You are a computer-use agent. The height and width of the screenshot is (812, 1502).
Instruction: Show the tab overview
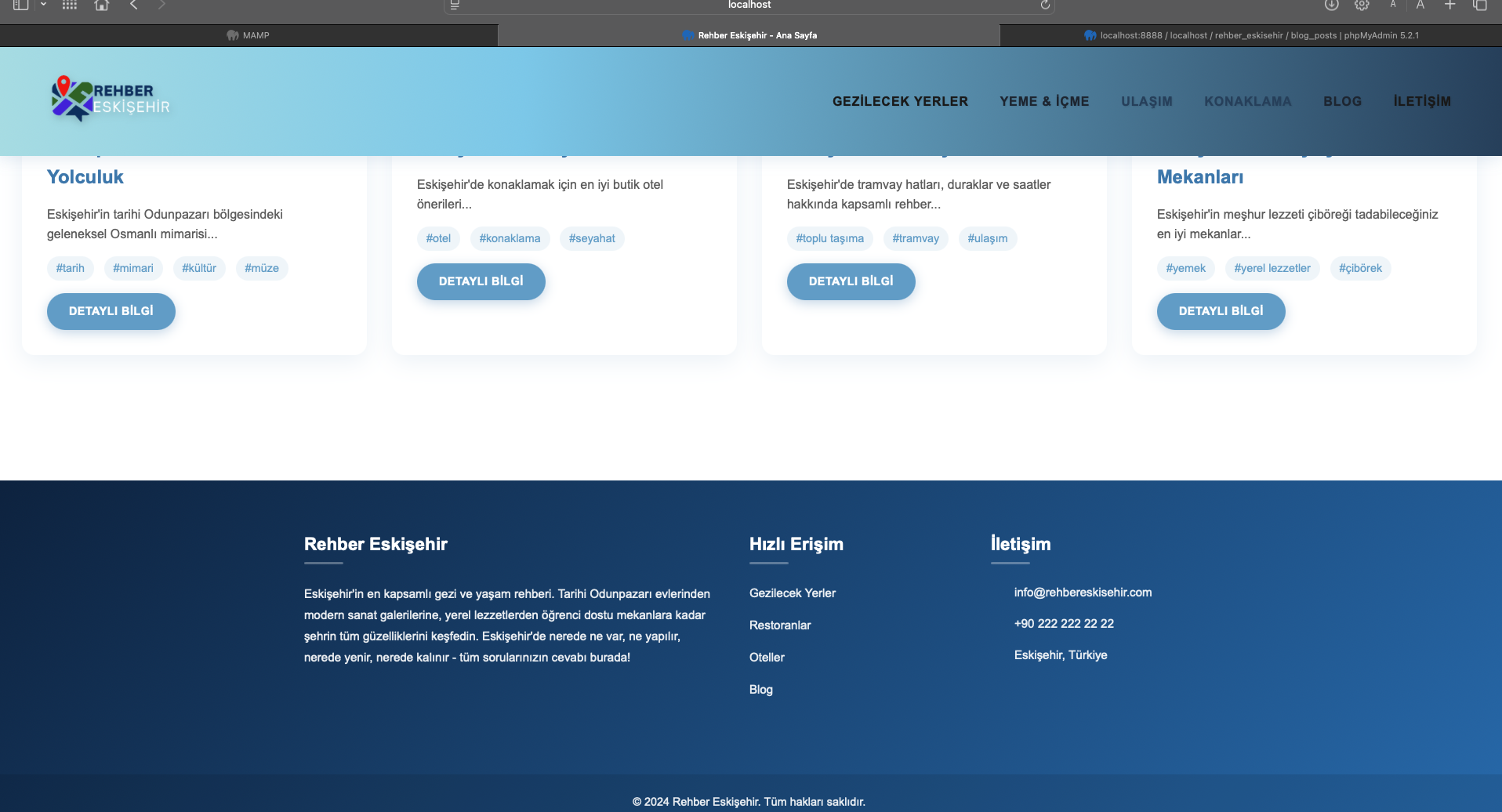[x=1480, y=5]
